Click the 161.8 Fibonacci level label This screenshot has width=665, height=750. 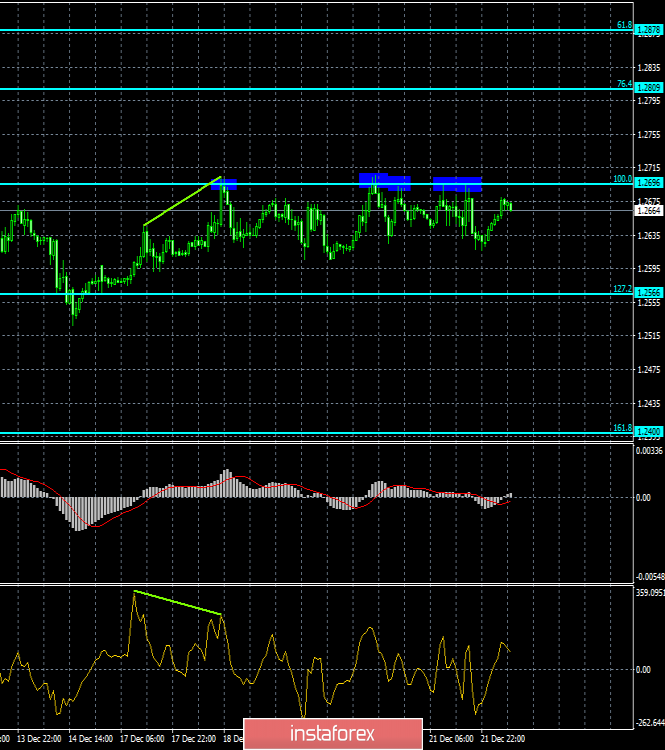tap(622, 428)
